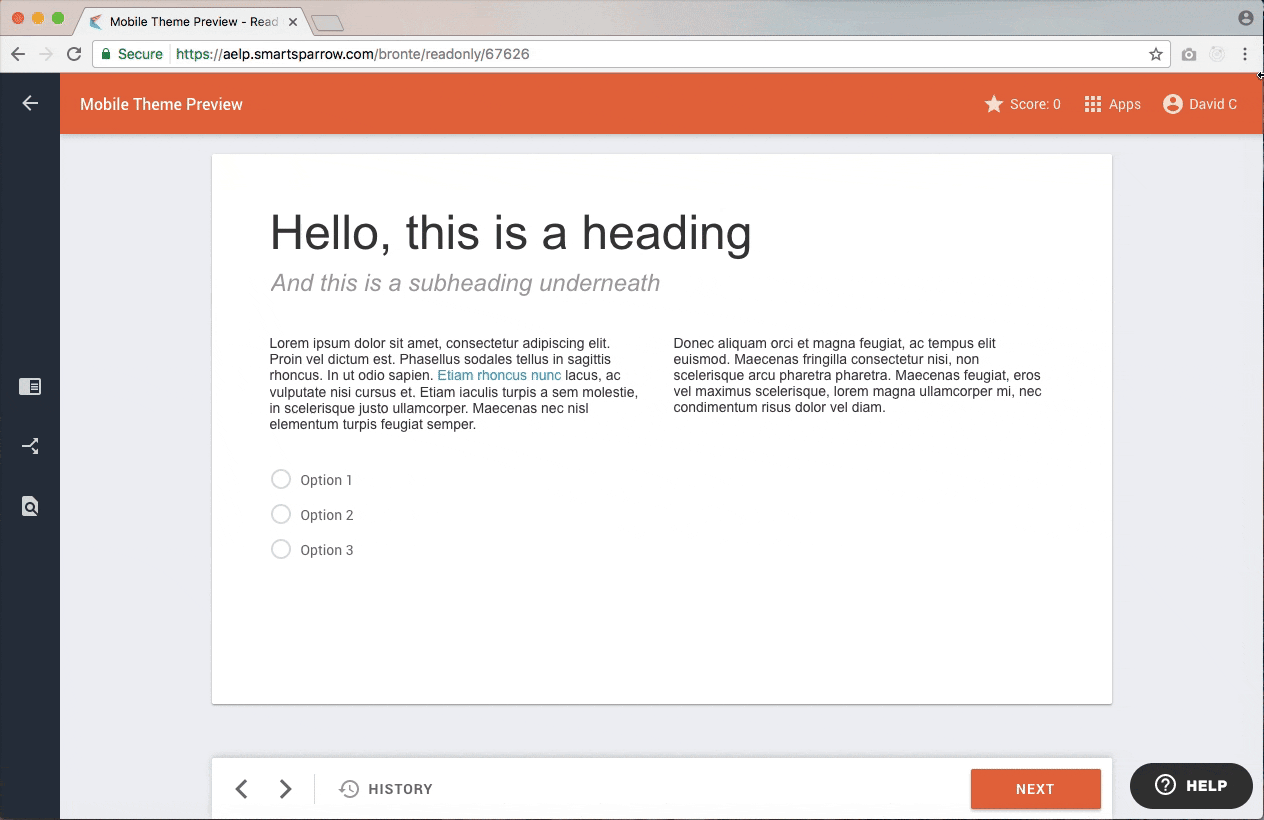The width and height of the screenshot is (1264, 820).
Task: Open the search document icon in the sidebar
Action: 30,506
